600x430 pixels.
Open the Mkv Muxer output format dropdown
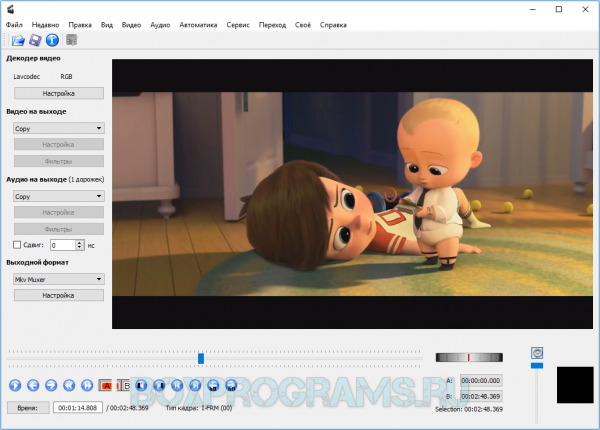coord(59,279)
